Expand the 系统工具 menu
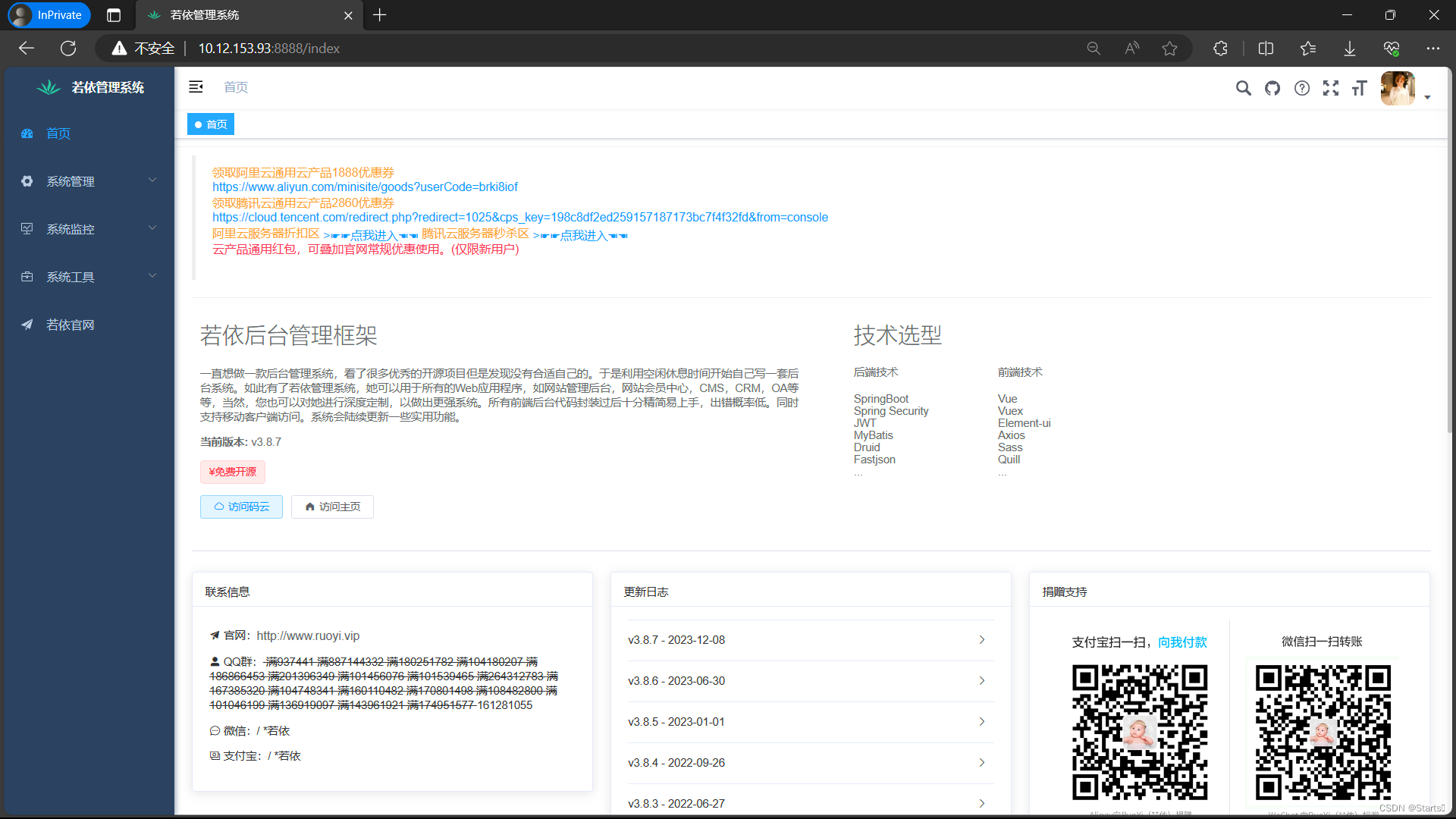This screenshot has height=819, width=1456. pyautogui.click(x=89, y=277)
